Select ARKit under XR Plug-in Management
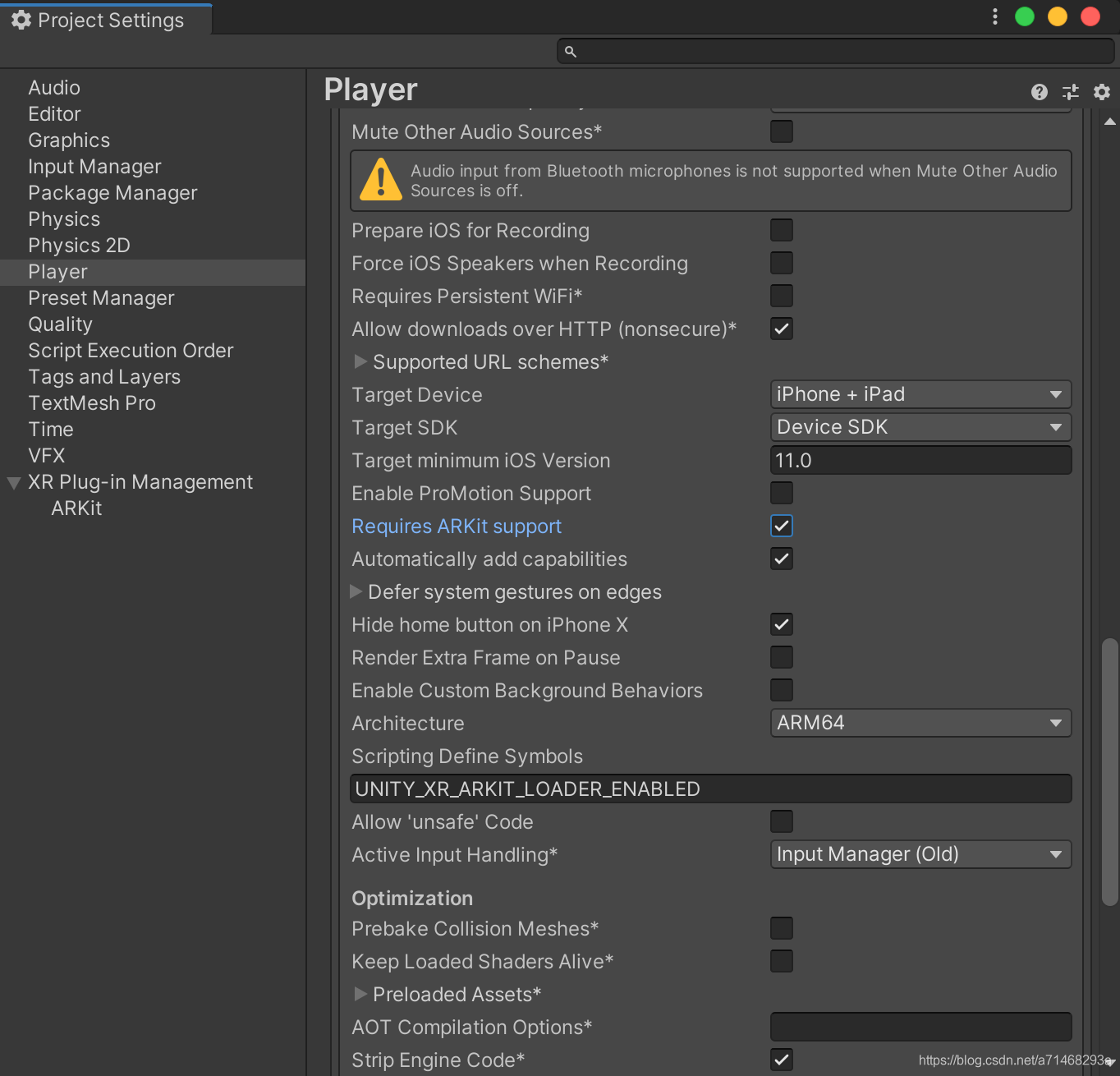1120x1076 pixels. (x=76, y=508)
